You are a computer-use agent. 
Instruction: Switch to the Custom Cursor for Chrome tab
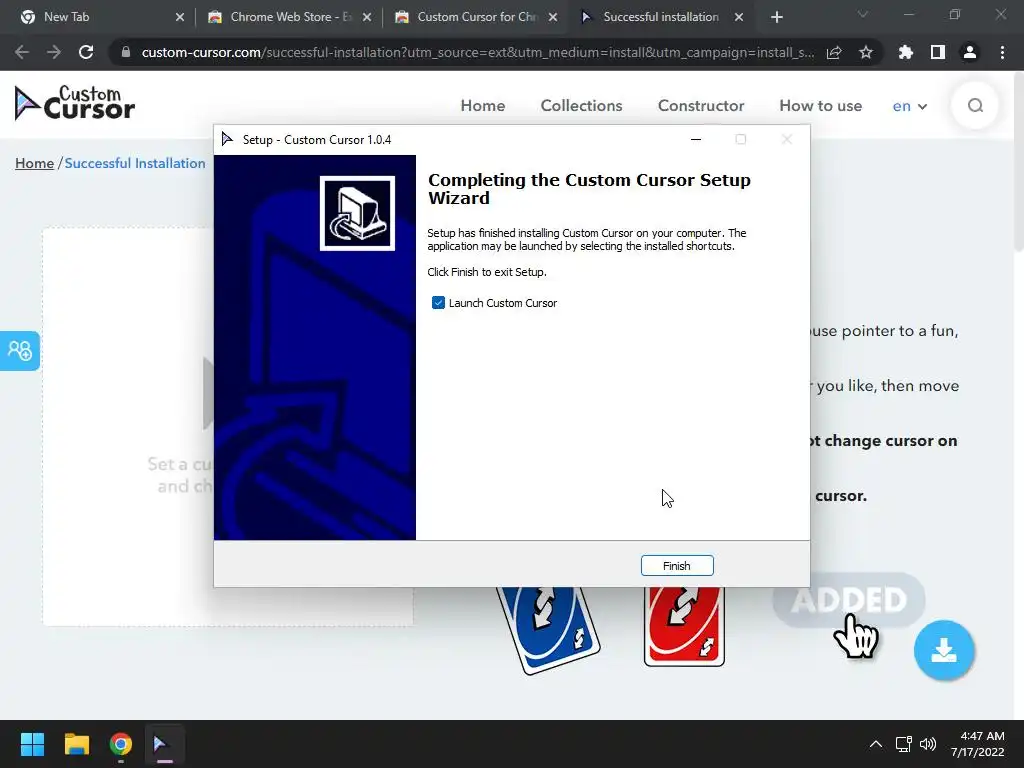tap(476, 17)
